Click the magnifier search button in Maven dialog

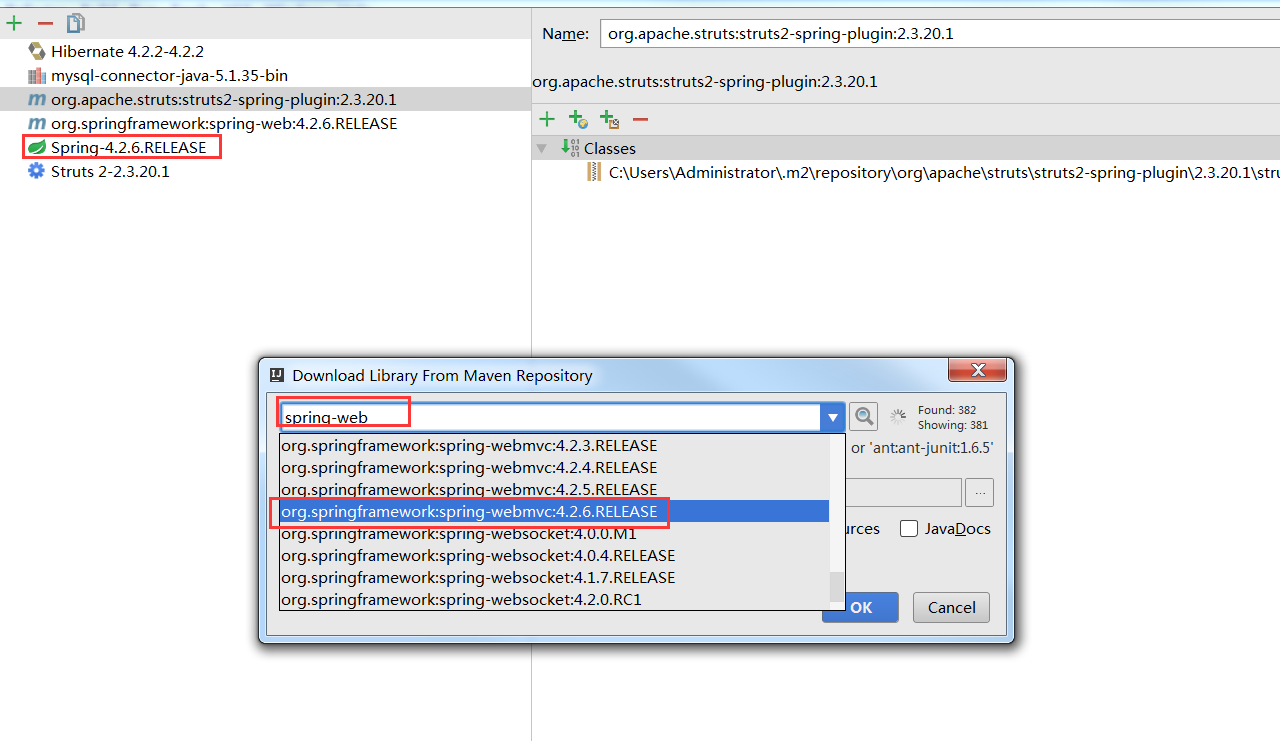click(863, 416)
